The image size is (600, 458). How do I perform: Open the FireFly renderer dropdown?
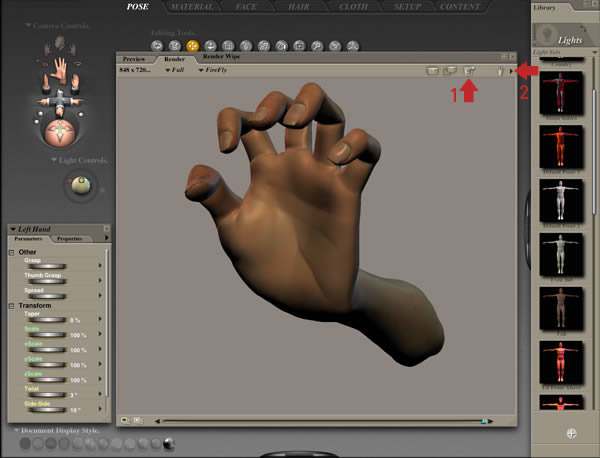pyautogui.click(x=213, y=70)
